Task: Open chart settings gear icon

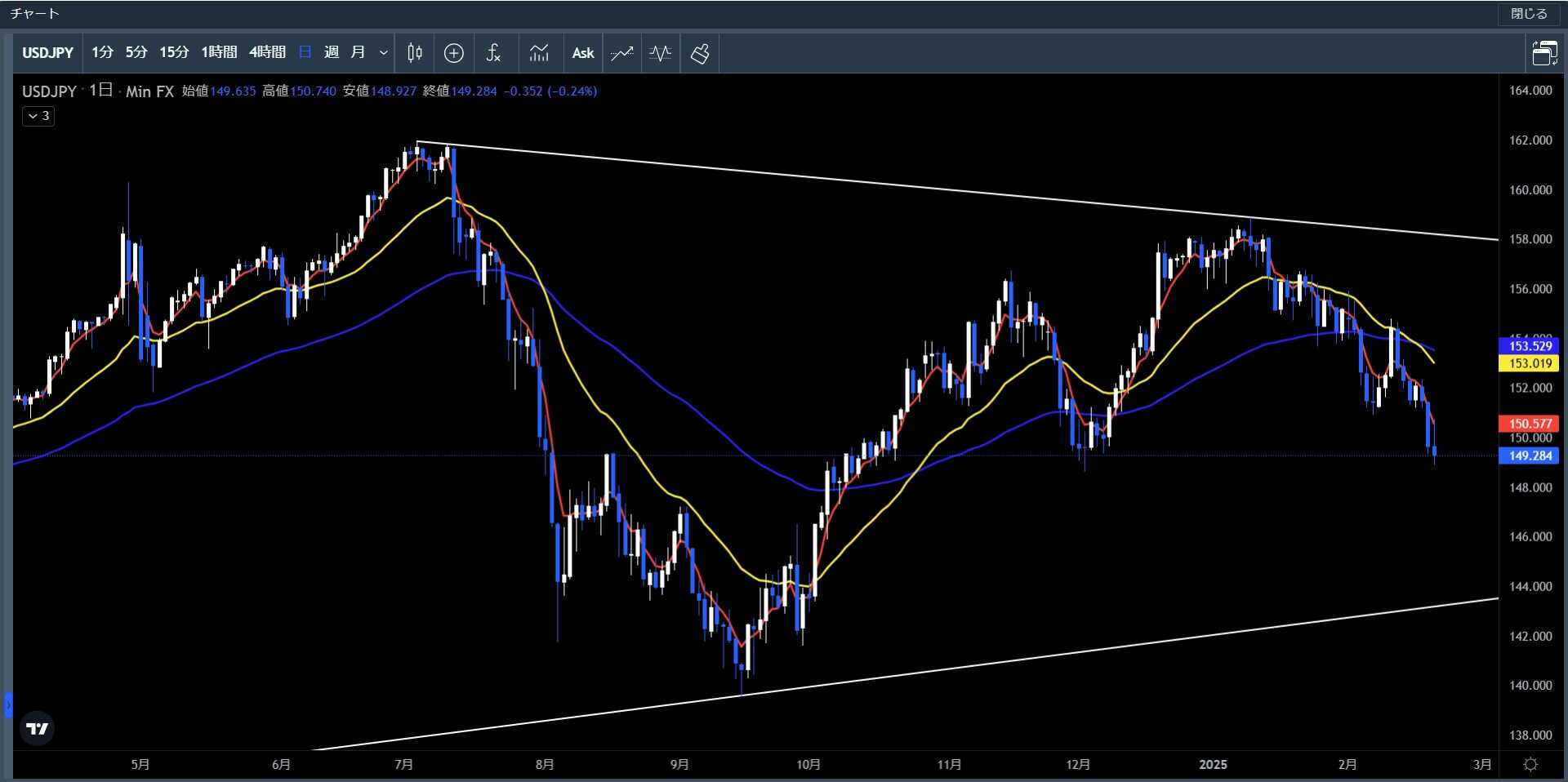Action: pos(1531,765)
